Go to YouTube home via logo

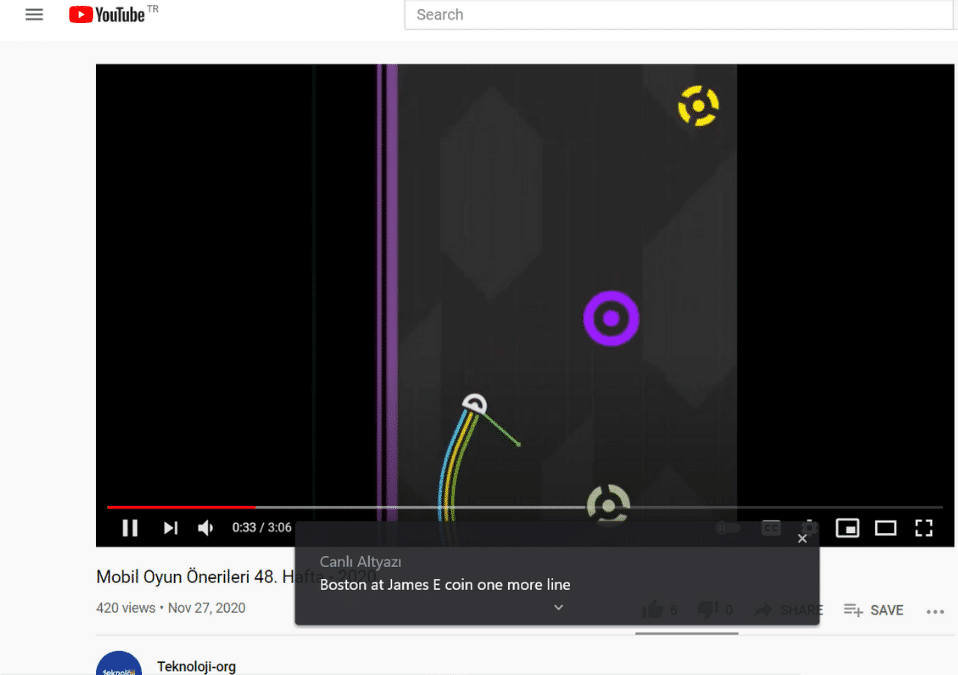coord(107,15)
